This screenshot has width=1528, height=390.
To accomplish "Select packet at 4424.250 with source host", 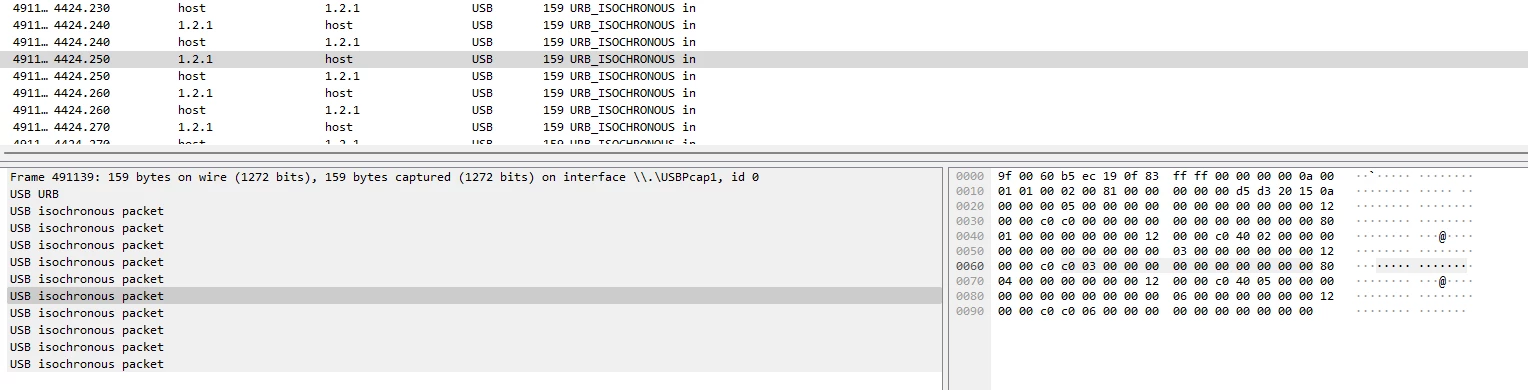I will click(764, 76).
